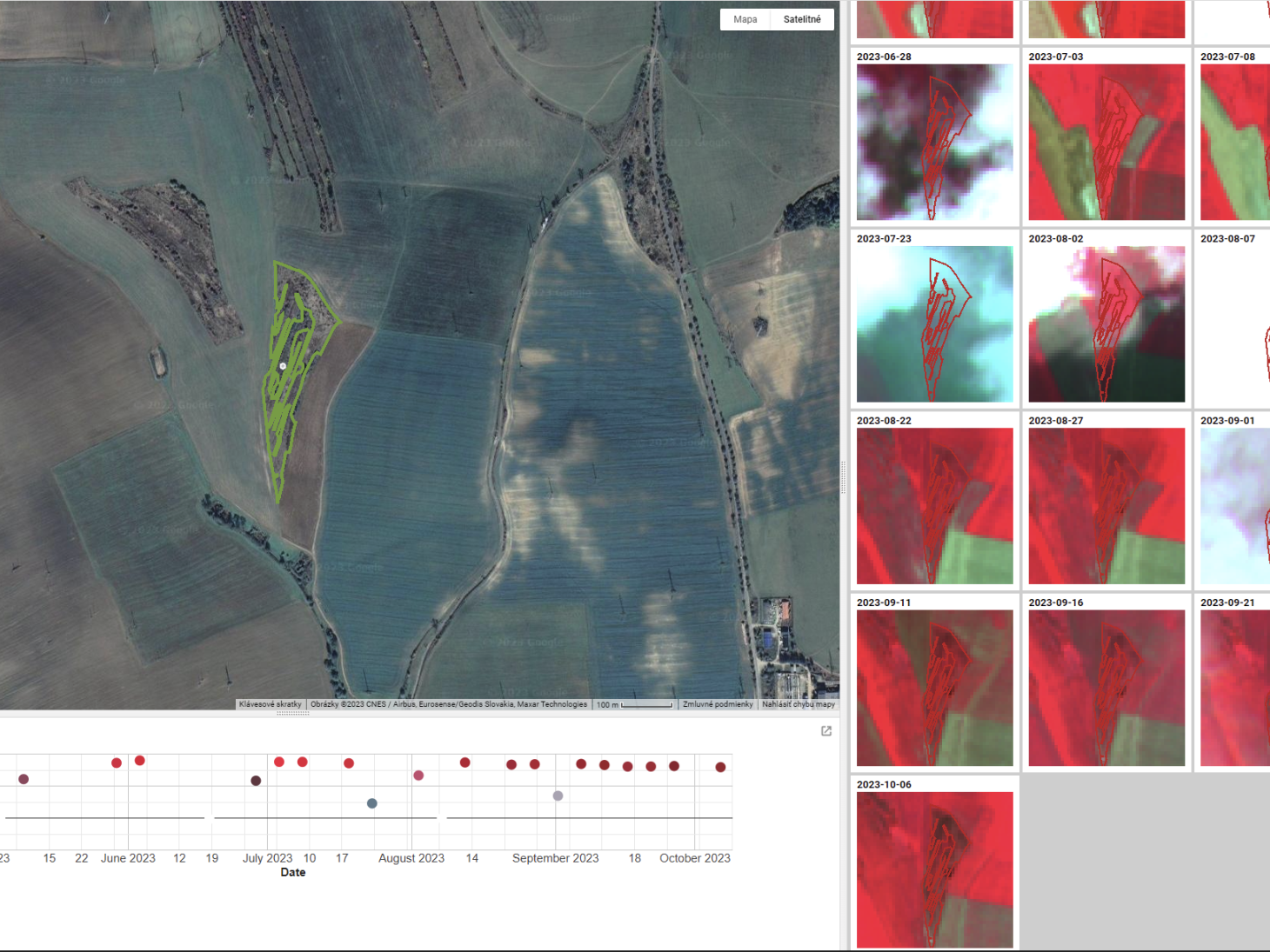Open the chart in a new window
This screenshot has height=952, width=1270.
[826, 731]
